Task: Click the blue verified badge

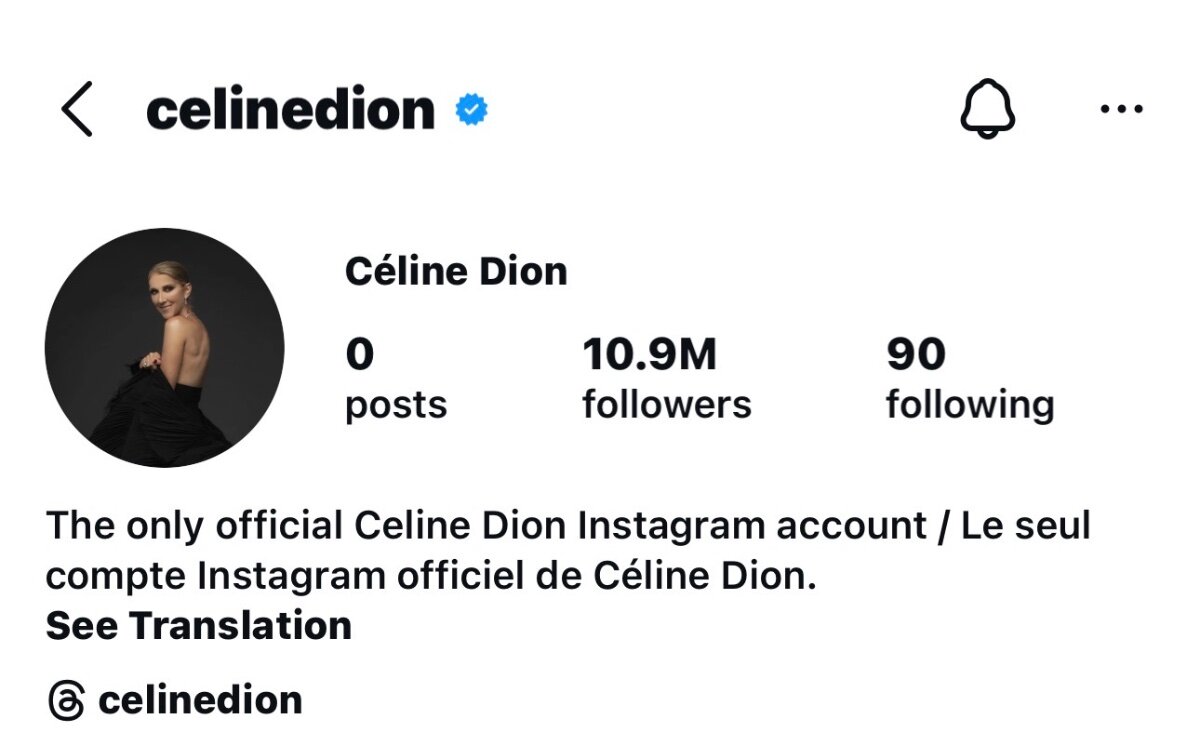Action: tap(471, 109)
